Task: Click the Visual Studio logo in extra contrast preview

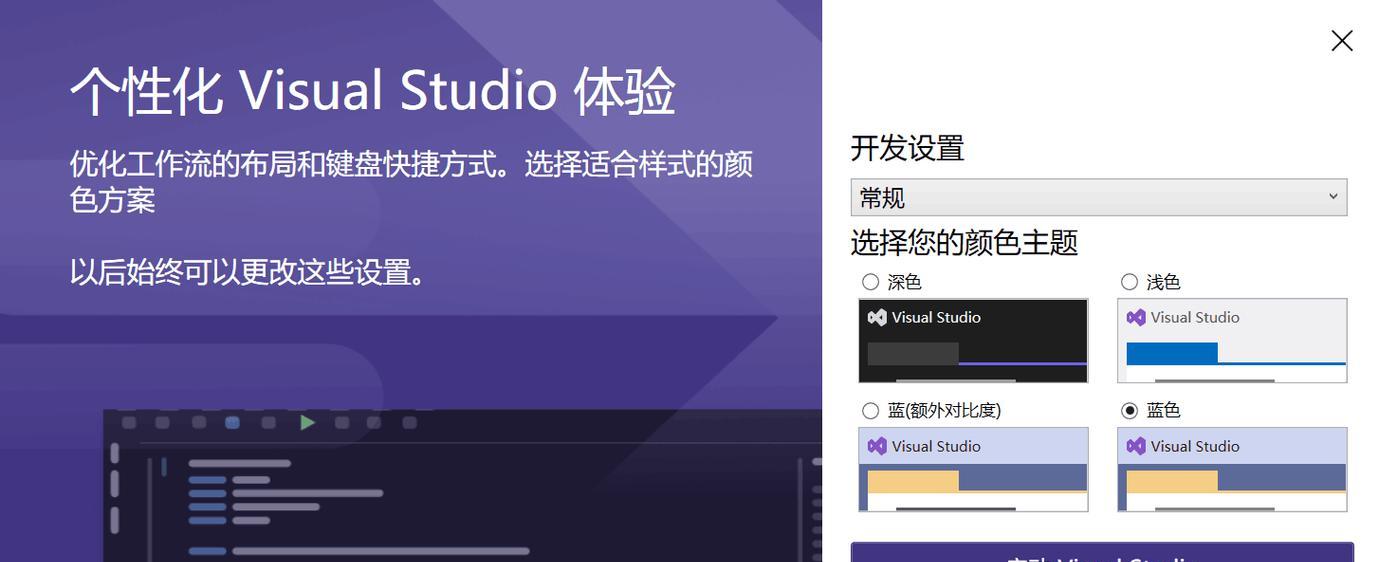Action: (x=877, y=446)
